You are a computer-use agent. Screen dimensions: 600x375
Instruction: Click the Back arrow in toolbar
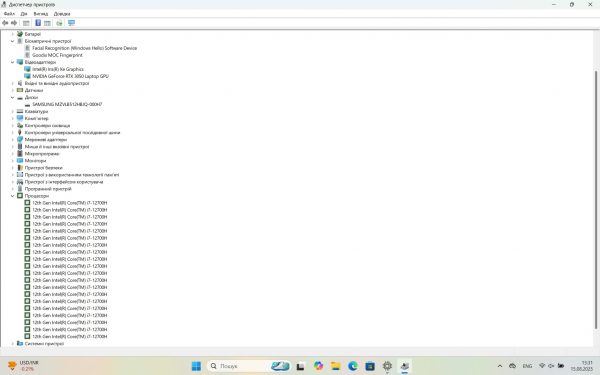coord(5,23)
